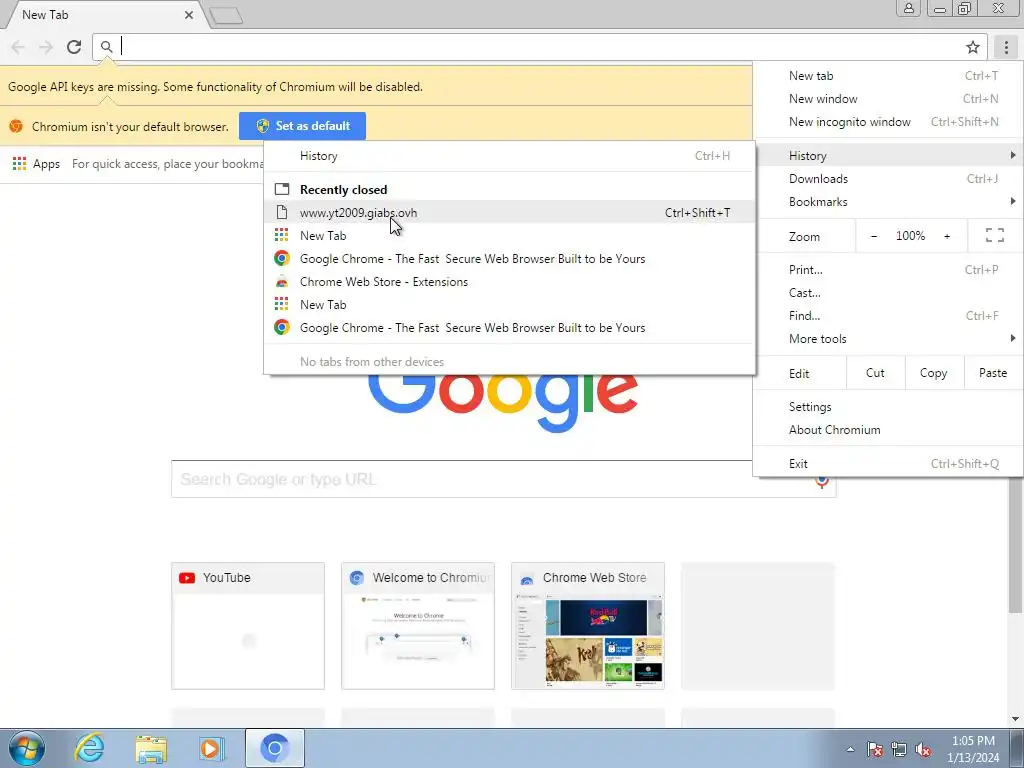Focus the address bar input
Screen dimensions: 1024x768
539,47
